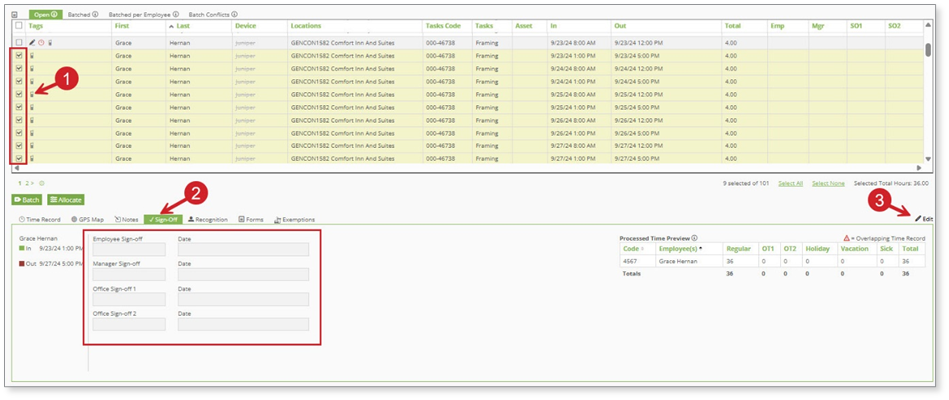Click the Edit pencil icon at right
The image size is (949, 400).
click(921, 218)
